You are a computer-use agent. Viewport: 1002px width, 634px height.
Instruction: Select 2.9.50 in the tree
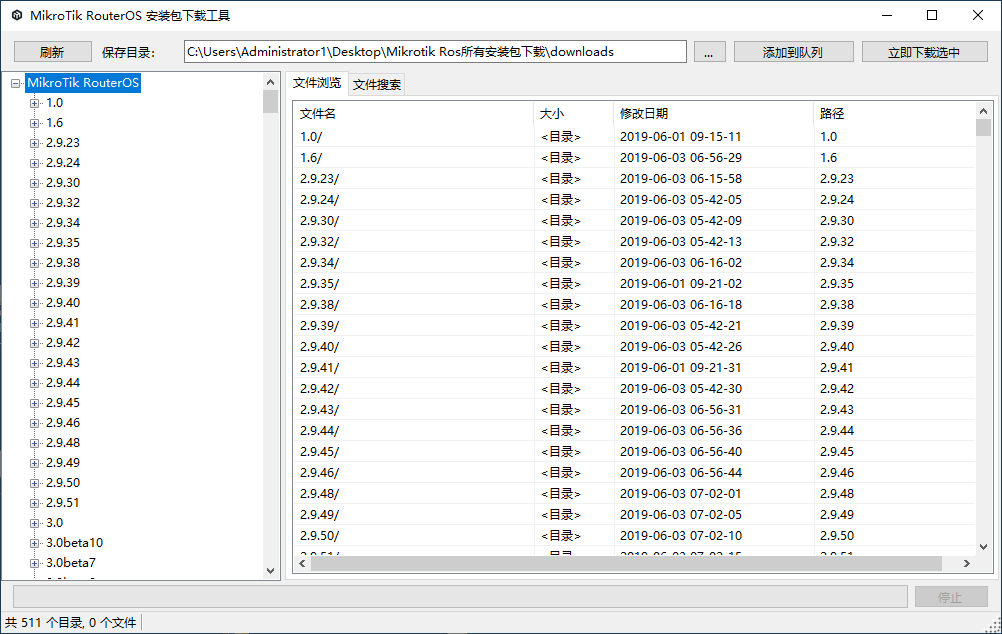tap(63, 483)
